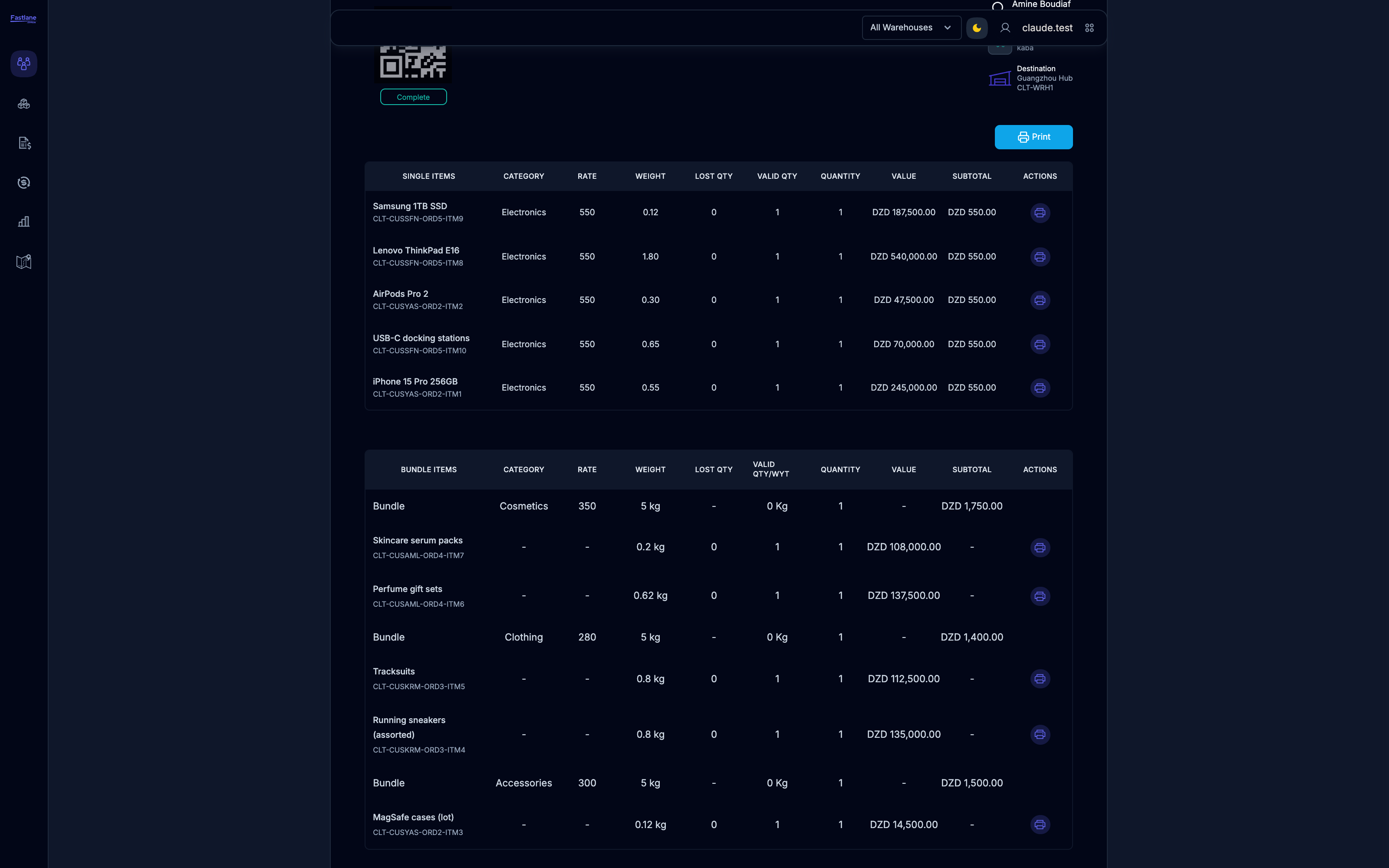Click Perfume gift sets item name
The width and height of the screenshot is (1389, 868).
(x=407, y=589)
